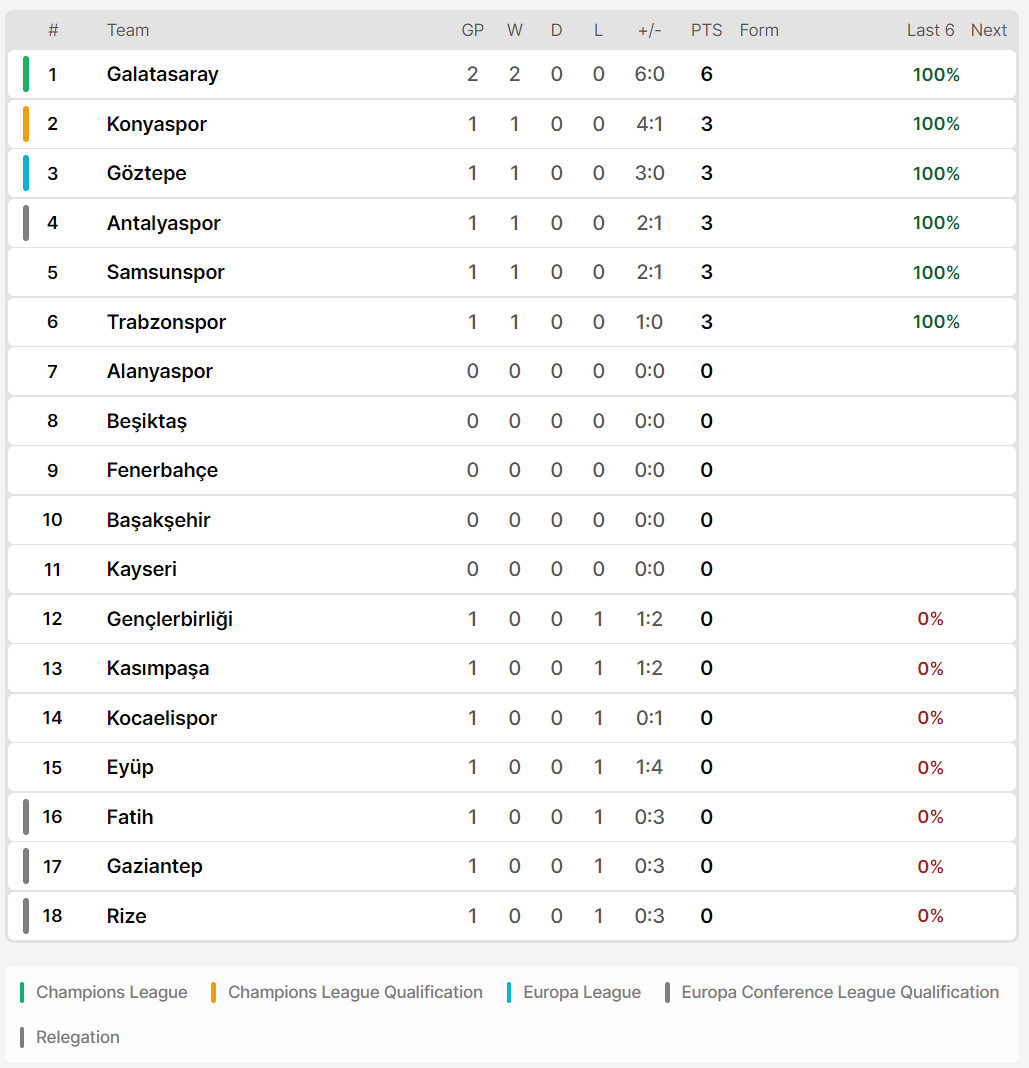Screen dimensions: 1029x1068
Task: Open the Galatasaray team row
Action: (511, 74)
